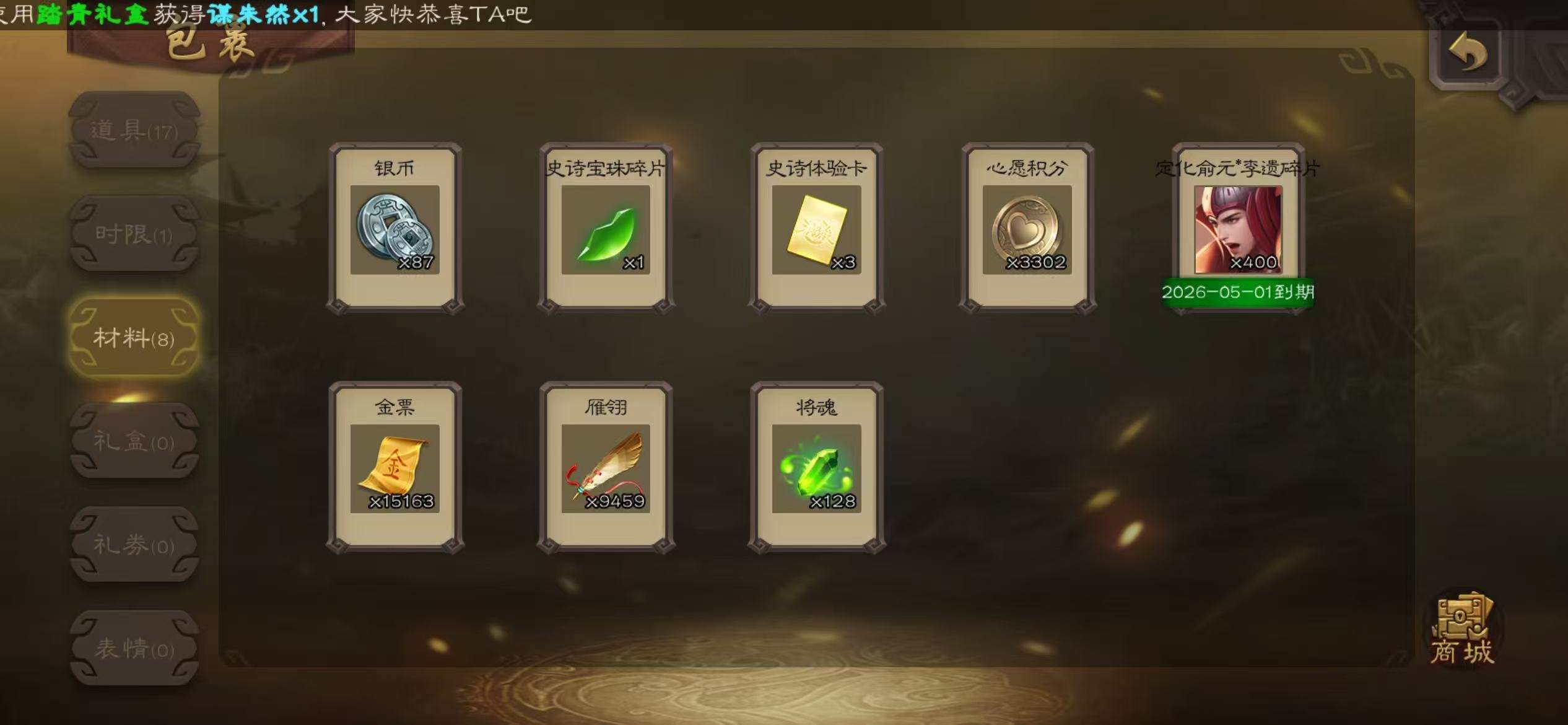The image size is (1568, 725).
Task: Tap the 心愿积分 heart coin item
Action: pyautogui.click(x=1027, y=228)
